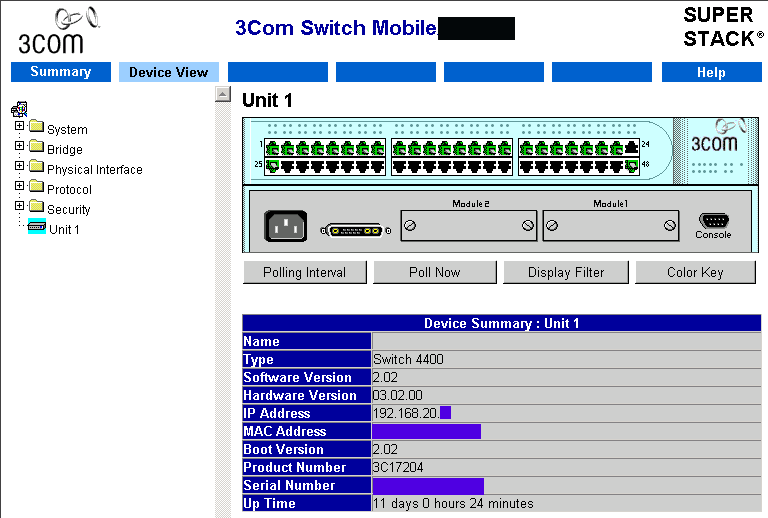Select the Module 2 expansion slot

(x=469, y=226)
